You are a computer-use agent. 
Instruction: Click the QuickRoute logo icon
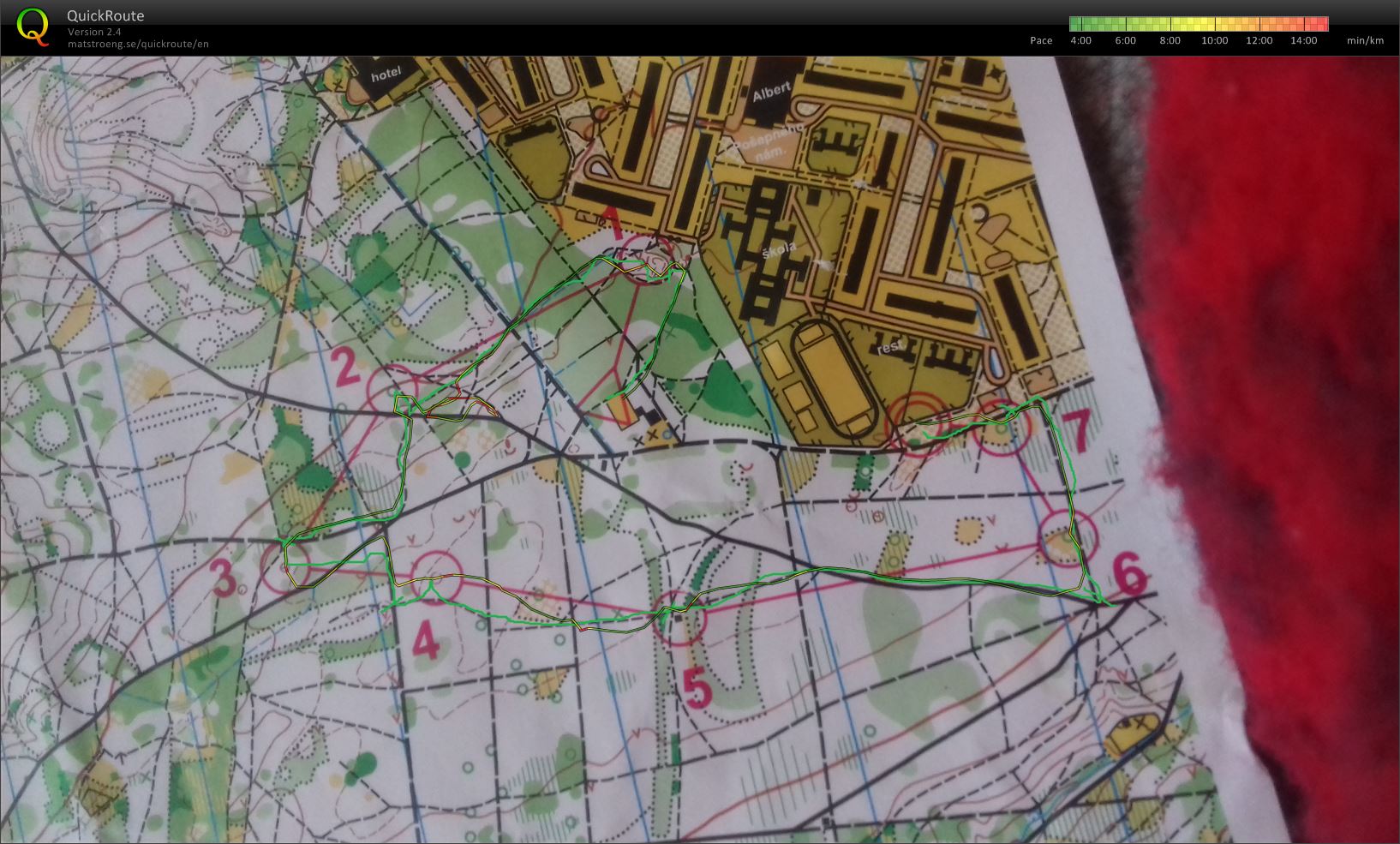point(33,26)
